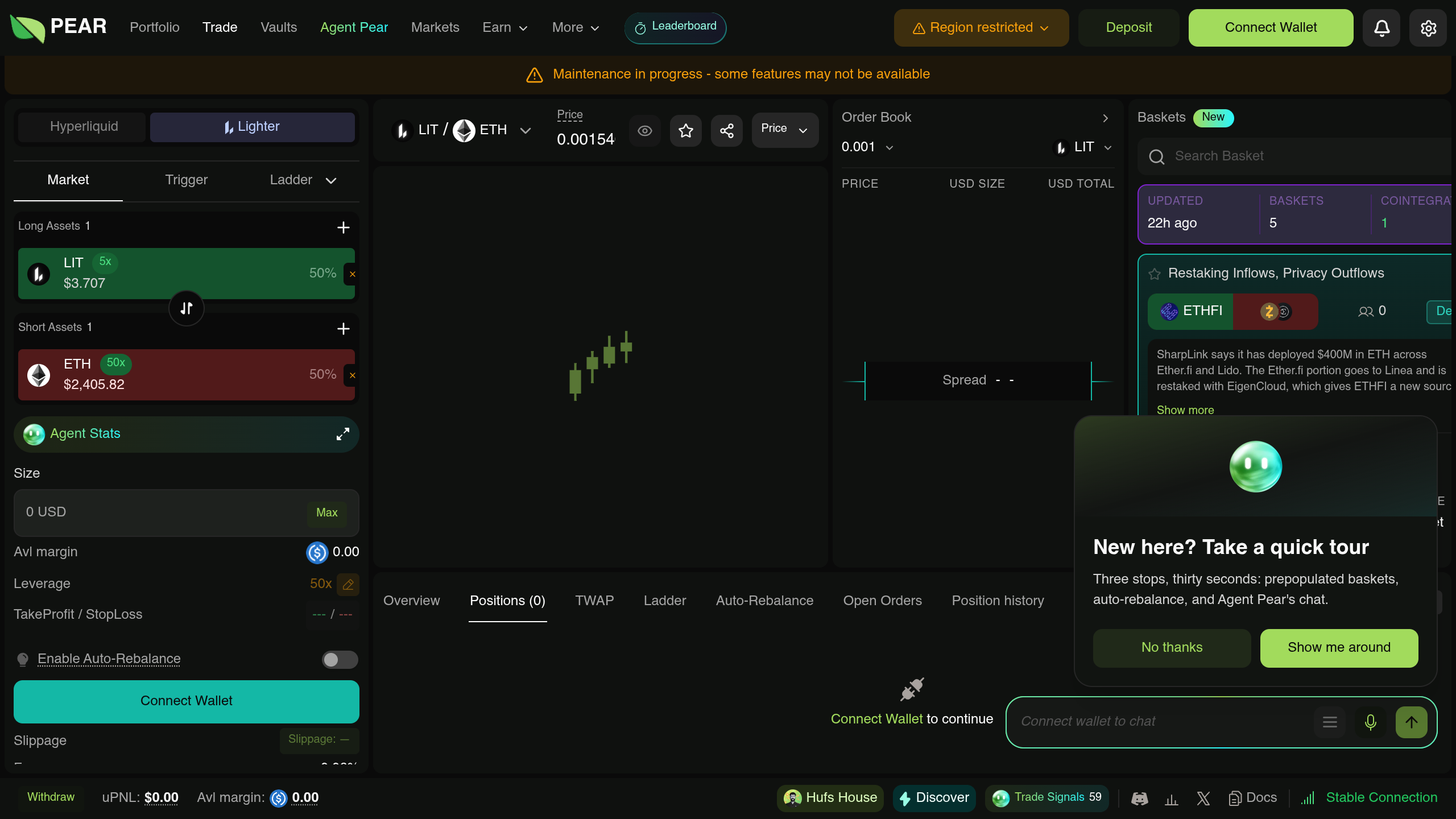Open the More dropdown menu

pyautogui.click(x=575, y=27)
